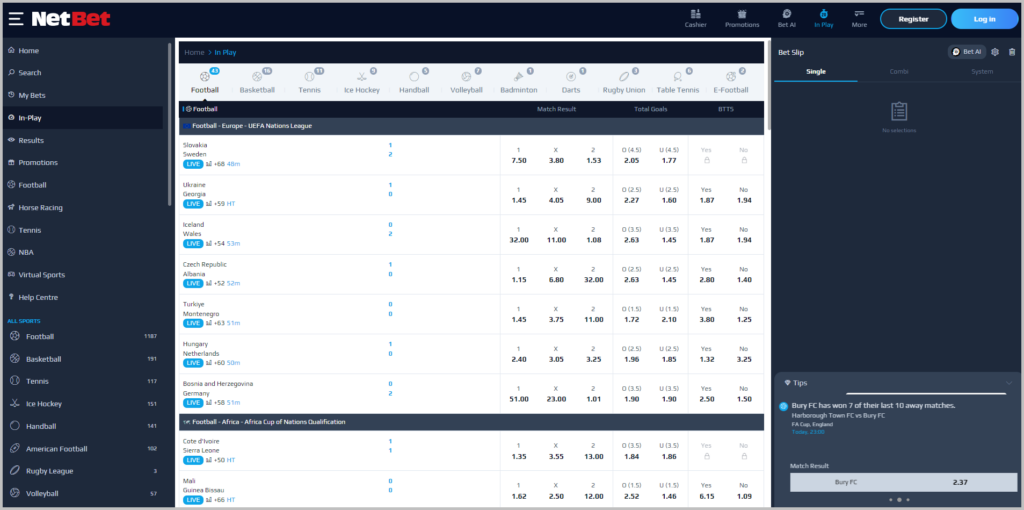Open bet slip settings gear icon
Viewport: 1024px width, 510px height.
point(995,52)
